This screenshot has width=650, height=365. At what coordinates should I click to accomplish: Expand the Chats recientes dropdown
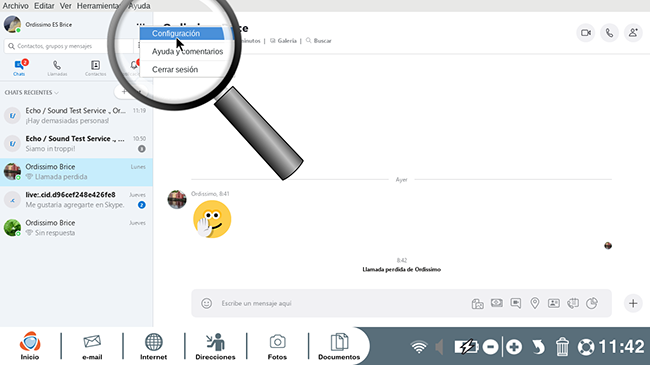click(x=32, y=92)
